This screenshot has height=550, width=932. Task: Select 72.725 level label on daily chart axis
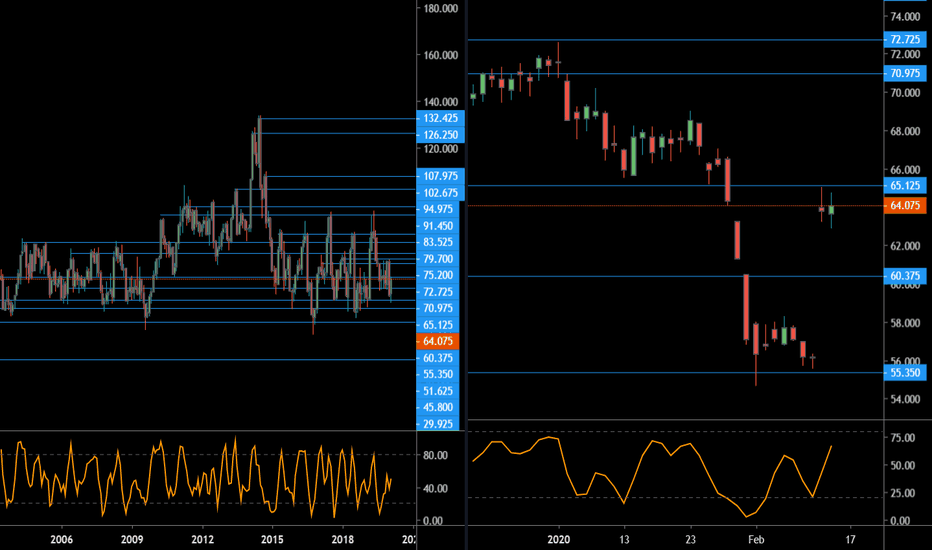tap(905, 40)
